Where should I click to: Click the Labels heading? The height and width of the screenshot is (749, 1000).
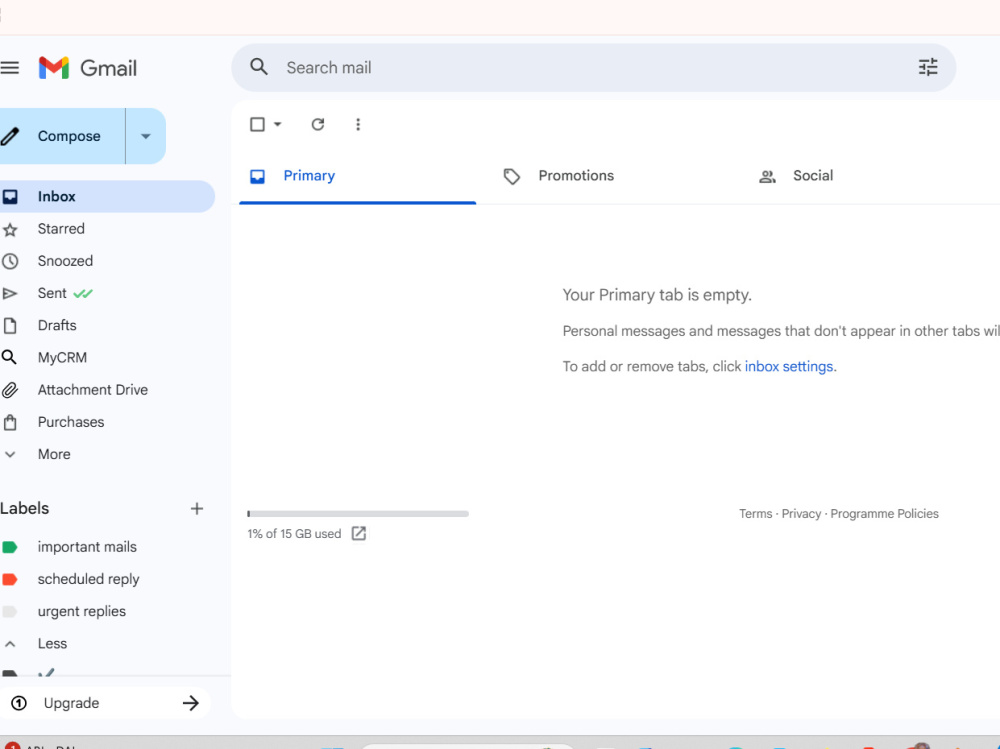pos(24,508)
